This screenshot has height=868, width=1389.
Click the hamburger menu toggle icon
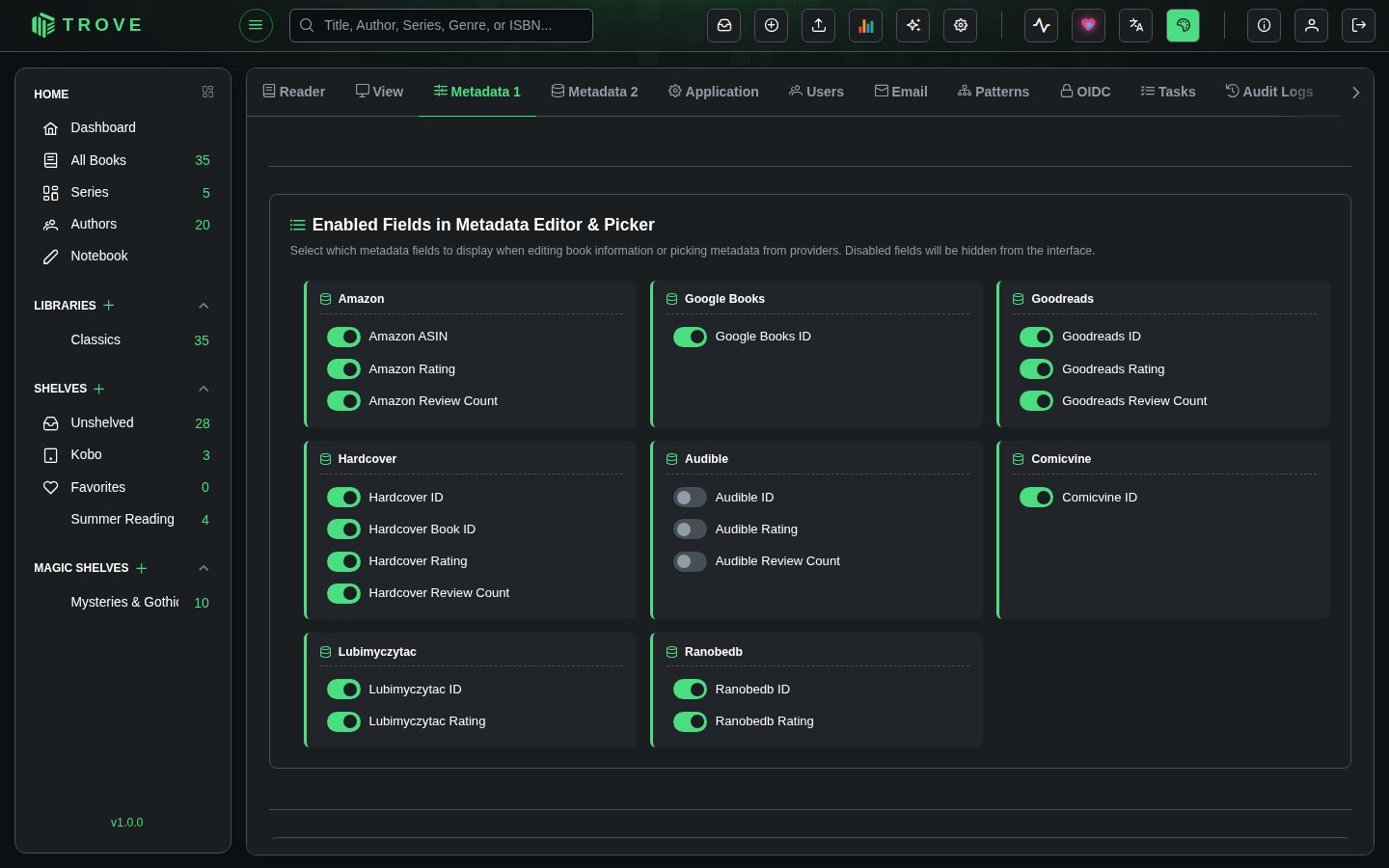coord(256,25)
